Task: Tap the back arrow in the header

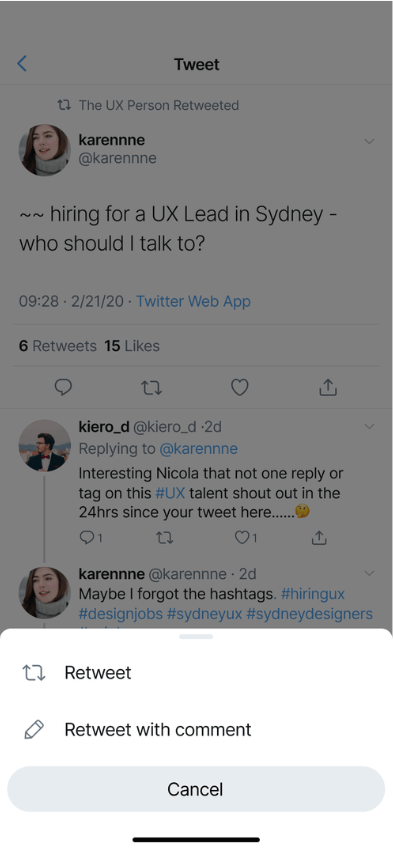Action: tap(22, 64)
